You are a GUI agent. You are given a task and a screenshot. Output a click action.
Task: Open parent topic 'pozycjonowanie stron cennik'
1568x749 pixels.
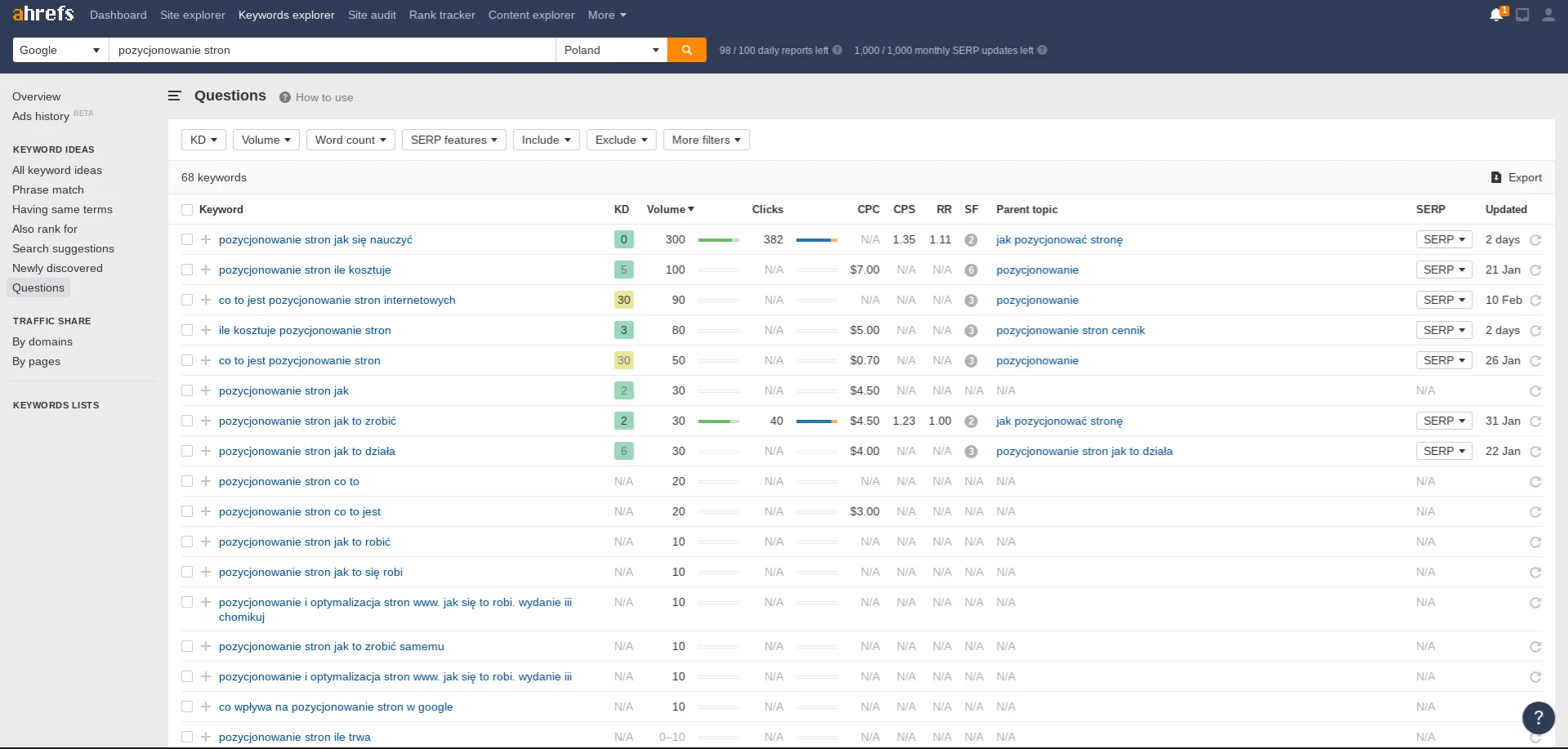[1070, 330]
